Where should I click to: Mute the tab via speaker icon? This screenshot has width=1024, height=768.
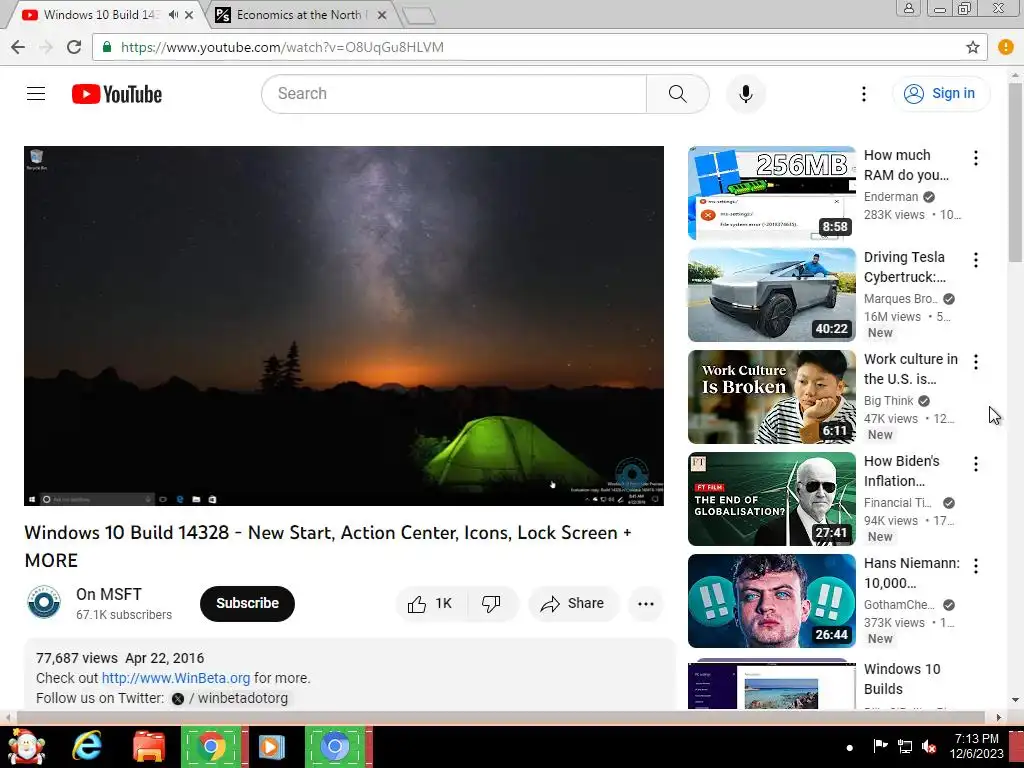pos(173,14)
